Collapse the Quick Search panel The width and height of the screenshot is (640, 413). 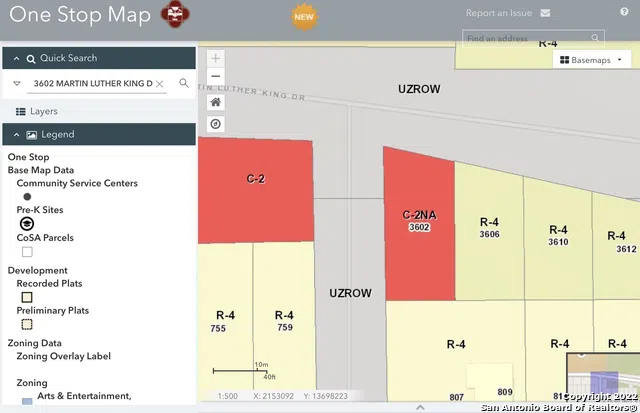point(17,59)
